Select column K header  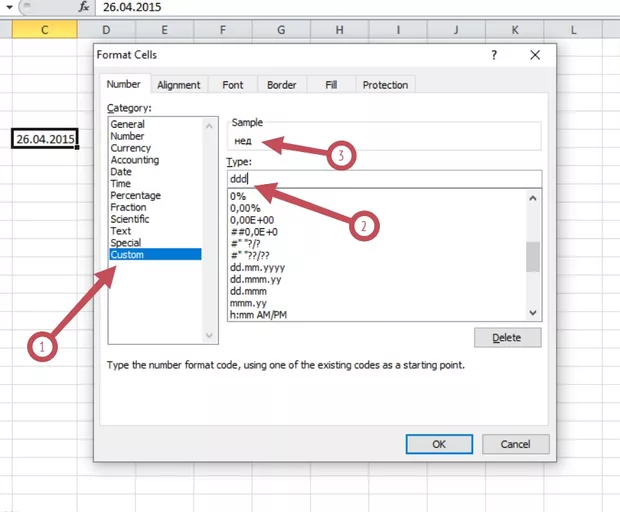click(515, 30)
